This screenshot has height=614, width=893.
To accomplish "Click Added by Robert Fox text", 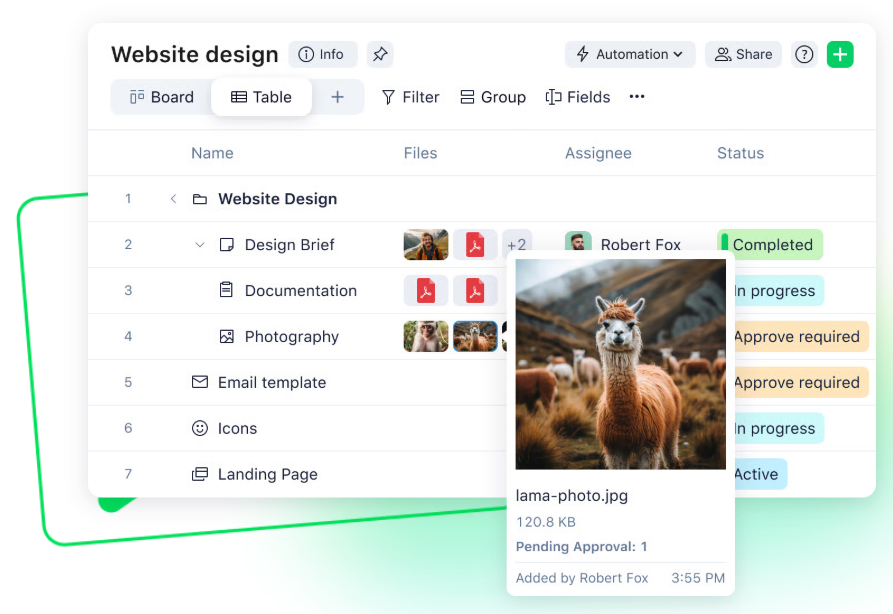I will point(581,578).
